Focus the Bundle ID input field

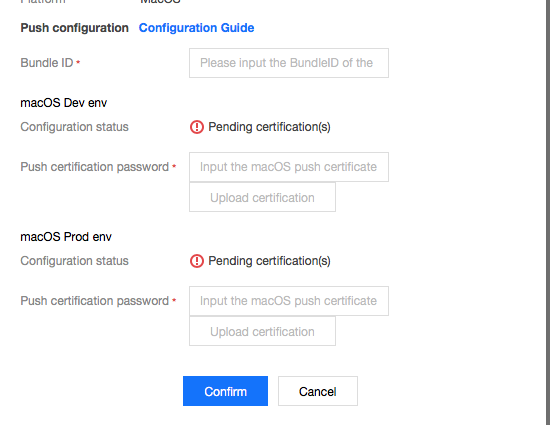pos(289,63)
